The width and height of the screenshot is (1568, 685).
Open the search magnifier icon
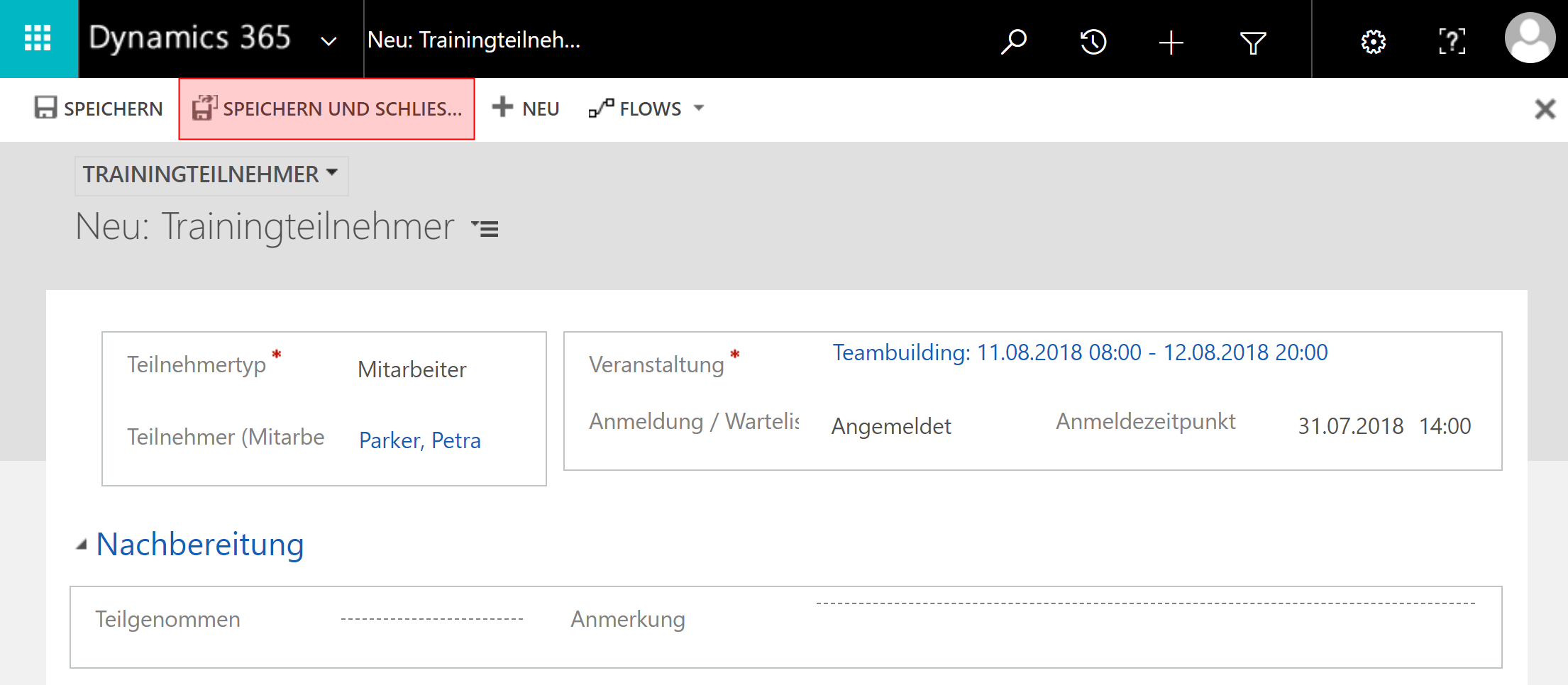coord(1014,41)
